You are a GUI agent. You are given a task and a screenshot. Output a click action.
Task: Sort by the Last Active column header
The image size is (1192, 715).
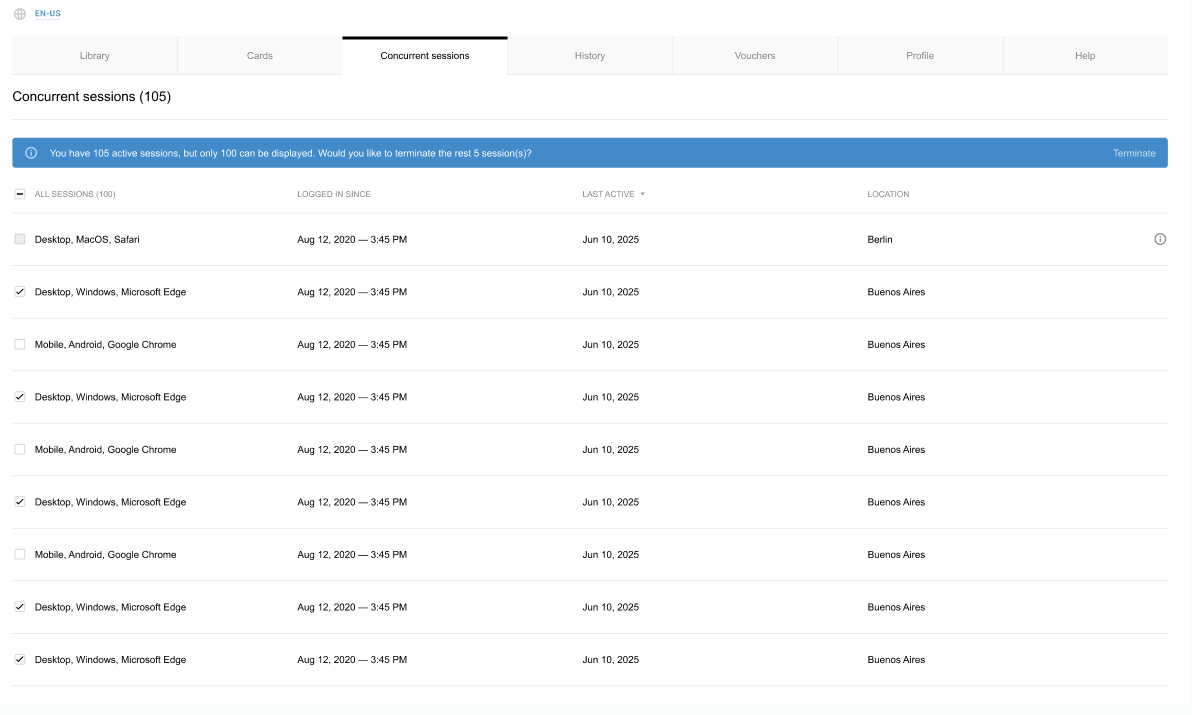coord(608,195)
